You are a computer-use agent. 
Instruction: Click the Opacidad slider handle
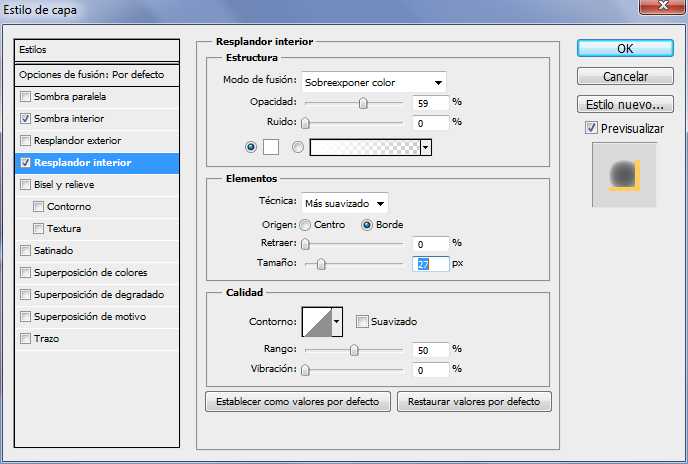[363, 103]
